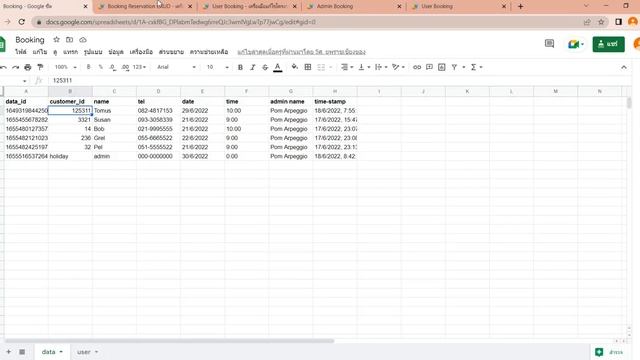Open the Google Meet call button
The image size is (640, 360).
click(x=576, y=44)
